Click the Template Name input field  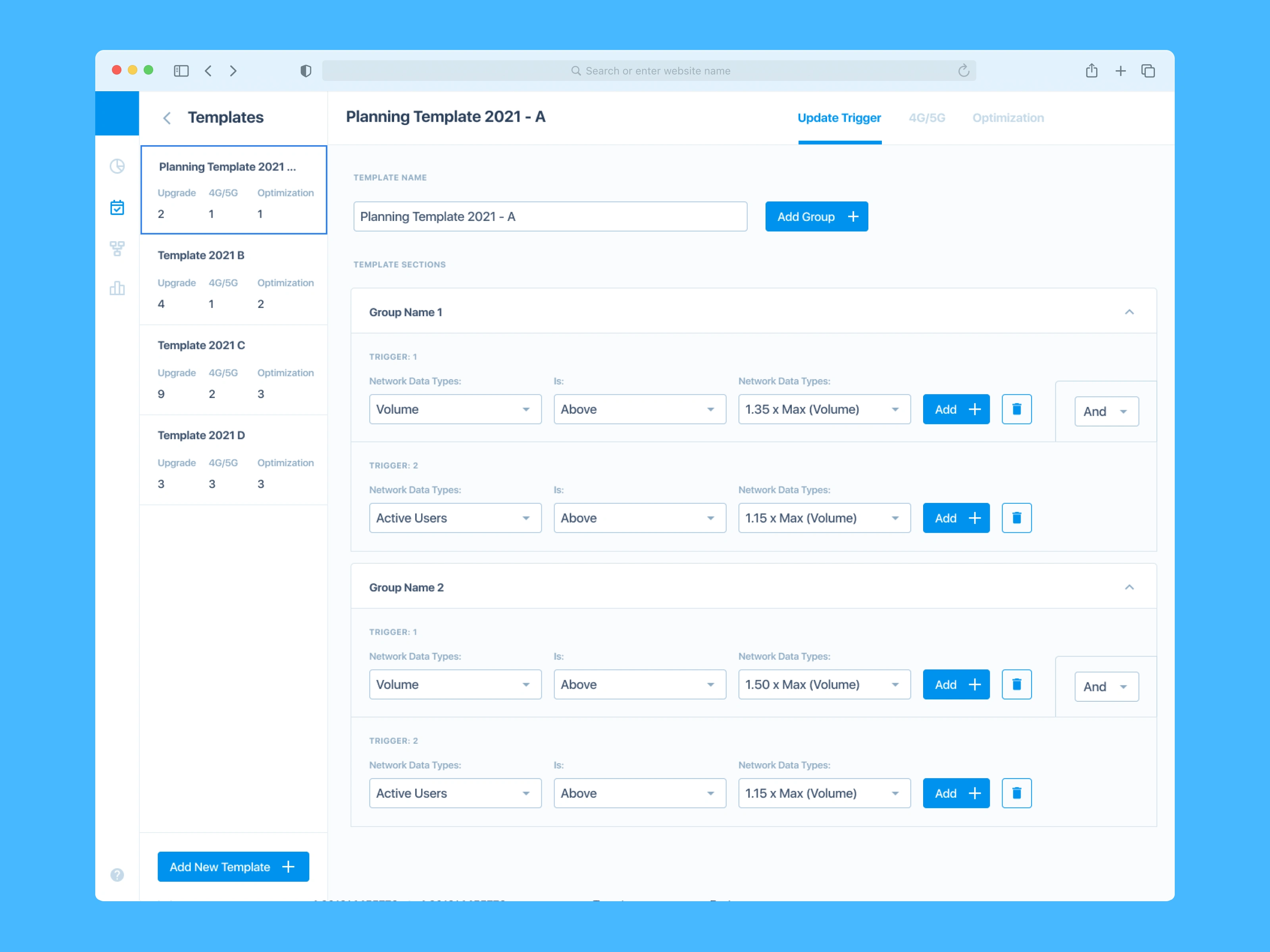[549, 216]
